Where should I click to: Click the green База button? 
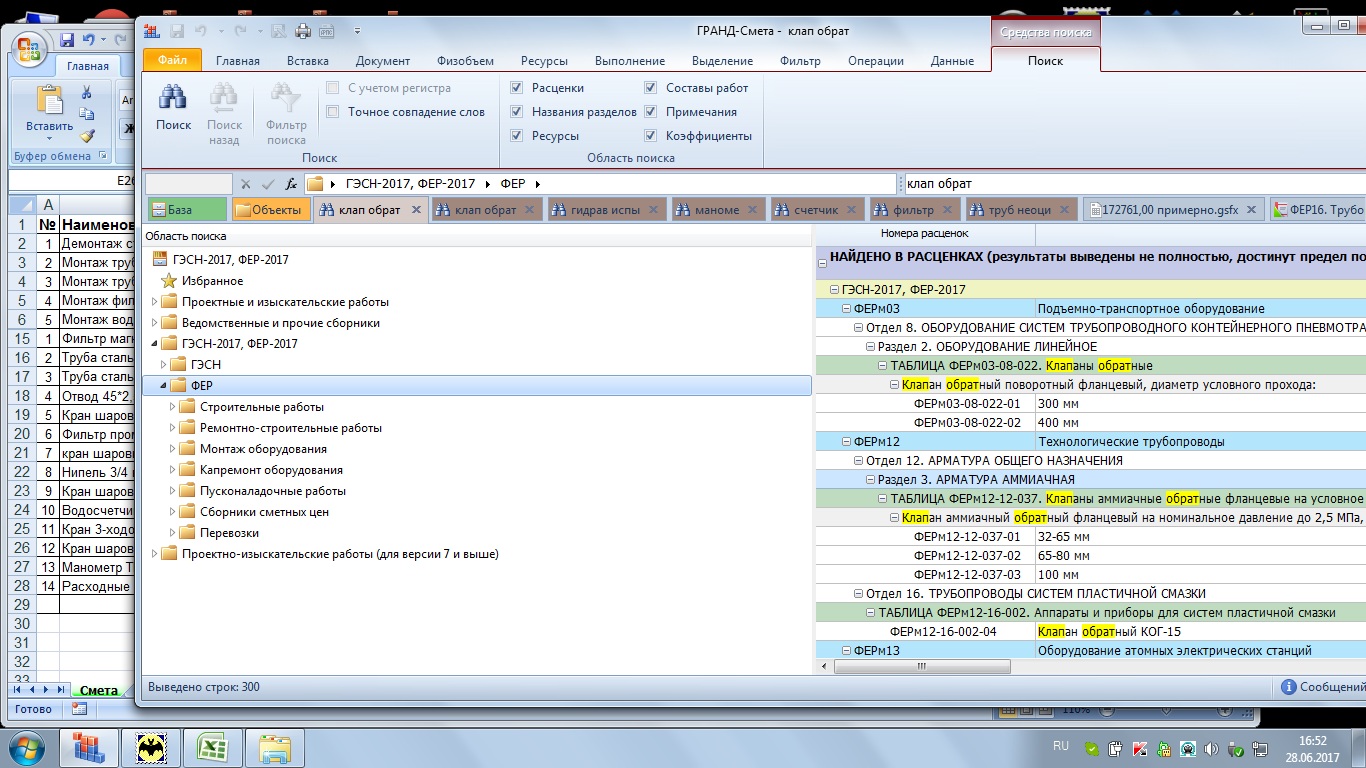187,210
